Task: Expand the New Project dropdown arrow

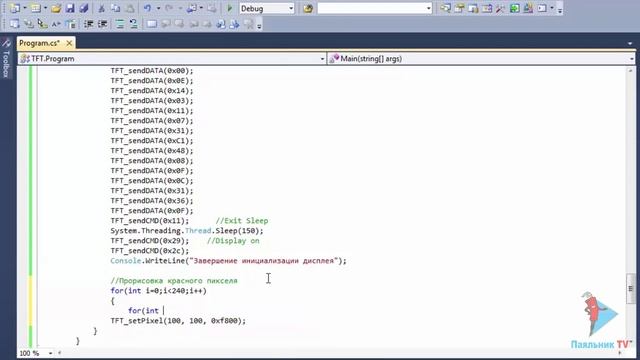Action: coord(25,8)
